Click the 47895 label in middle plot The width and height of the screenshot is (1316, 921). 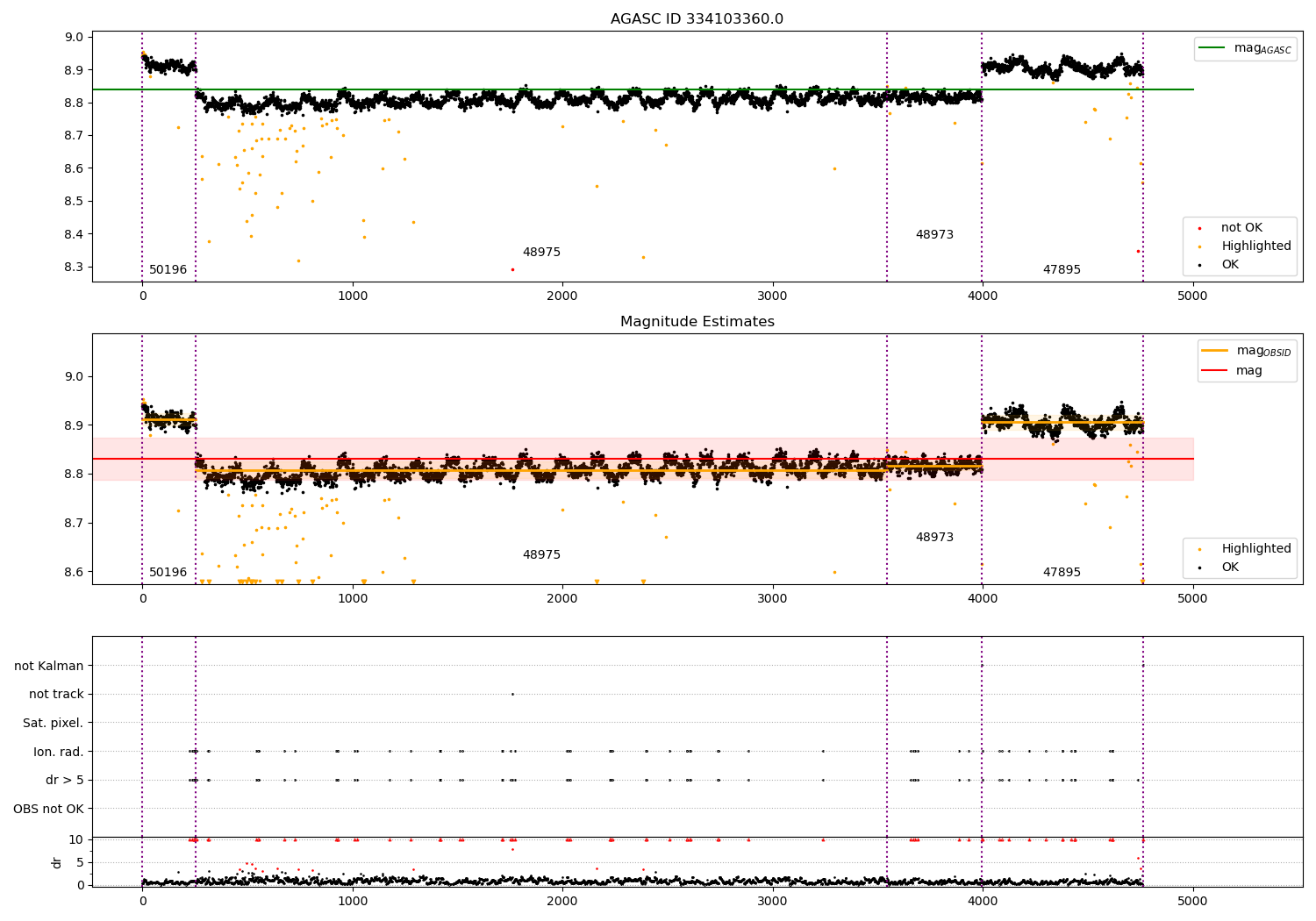(1062, 573)
